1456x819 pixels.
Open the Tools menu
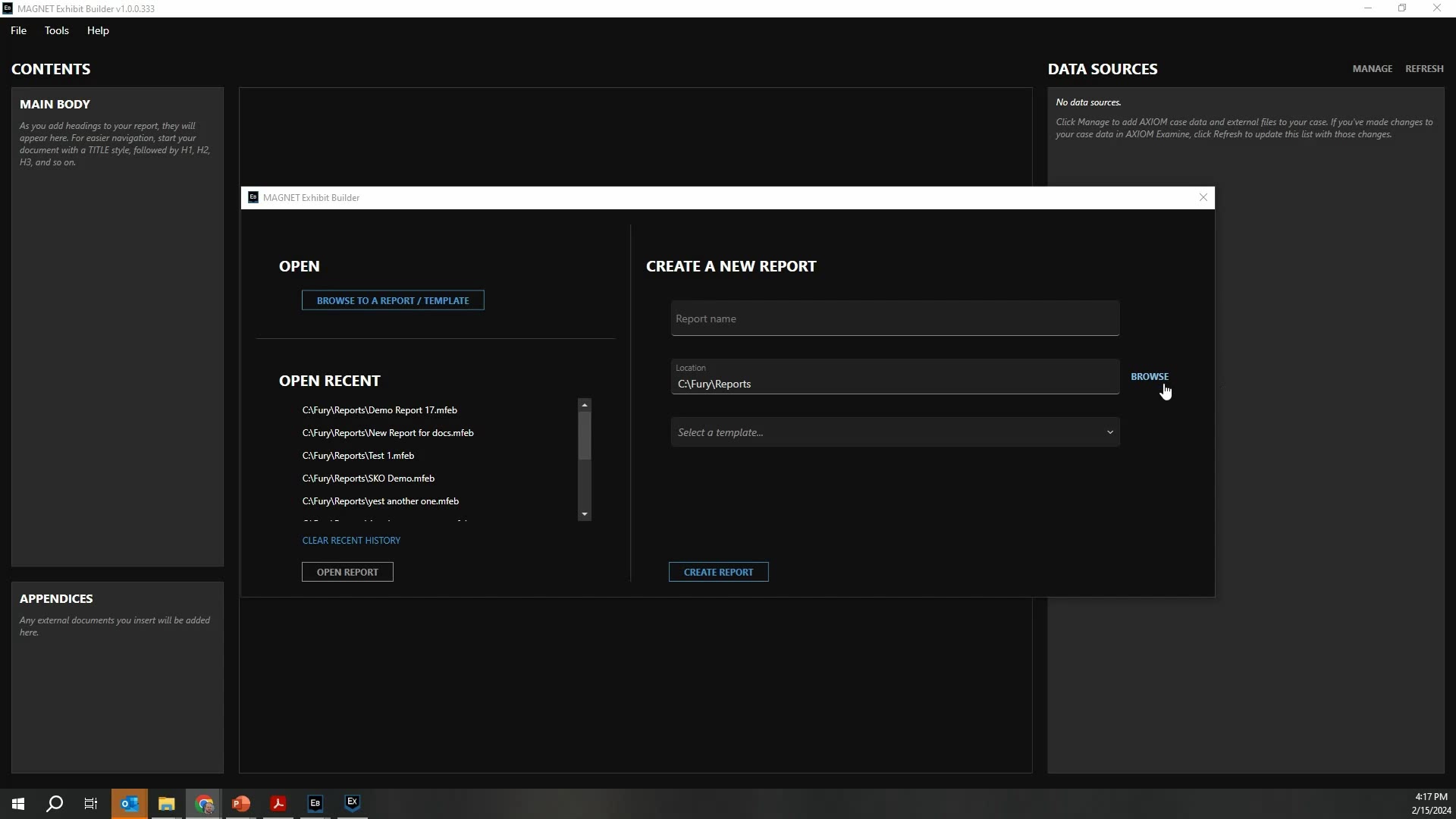pos(56,30)
